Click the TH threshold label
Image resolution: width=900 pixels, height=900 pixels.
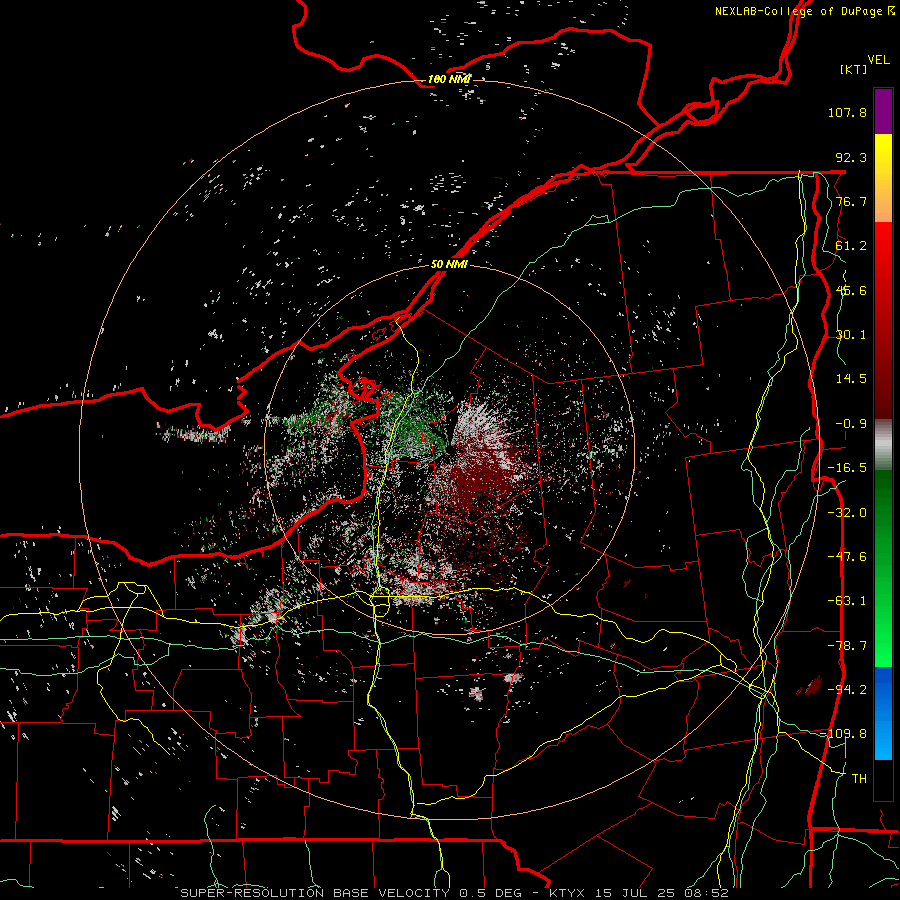(859, 779)
